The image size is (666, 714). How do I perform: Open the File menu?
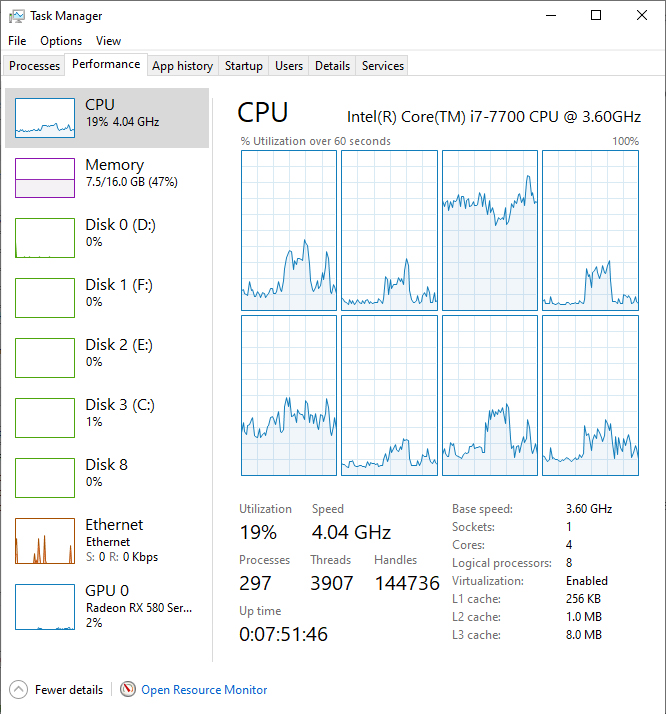(17, 41)
